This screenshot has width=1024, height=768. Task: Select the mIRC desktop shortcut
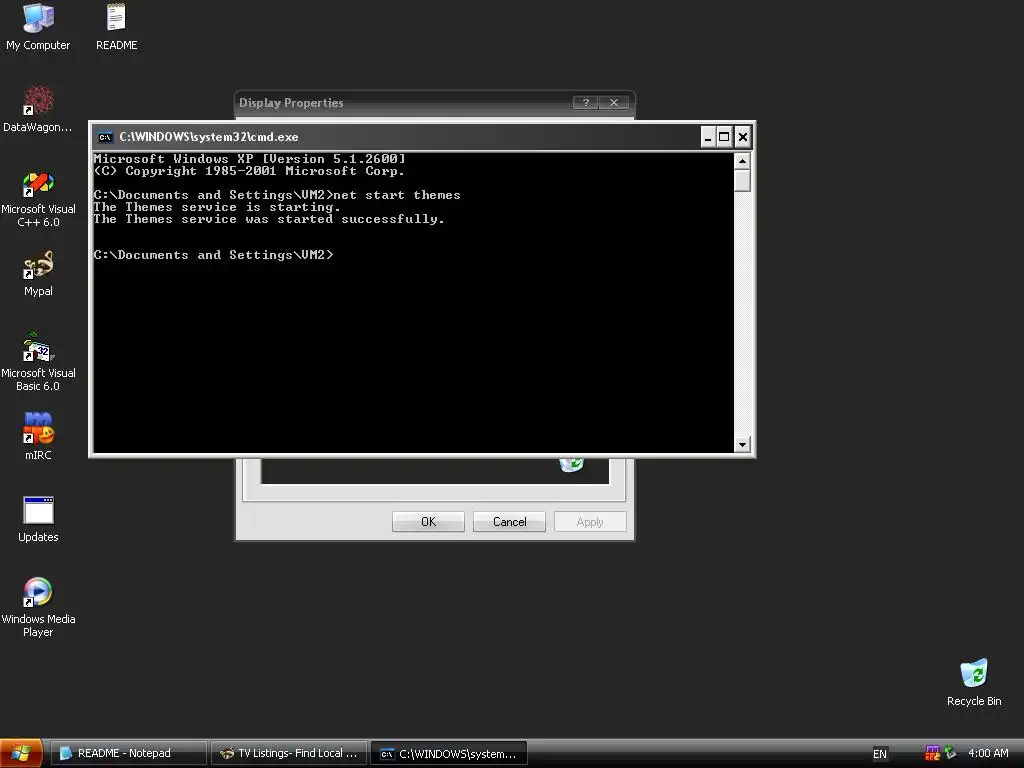click(x=38, y=436)
